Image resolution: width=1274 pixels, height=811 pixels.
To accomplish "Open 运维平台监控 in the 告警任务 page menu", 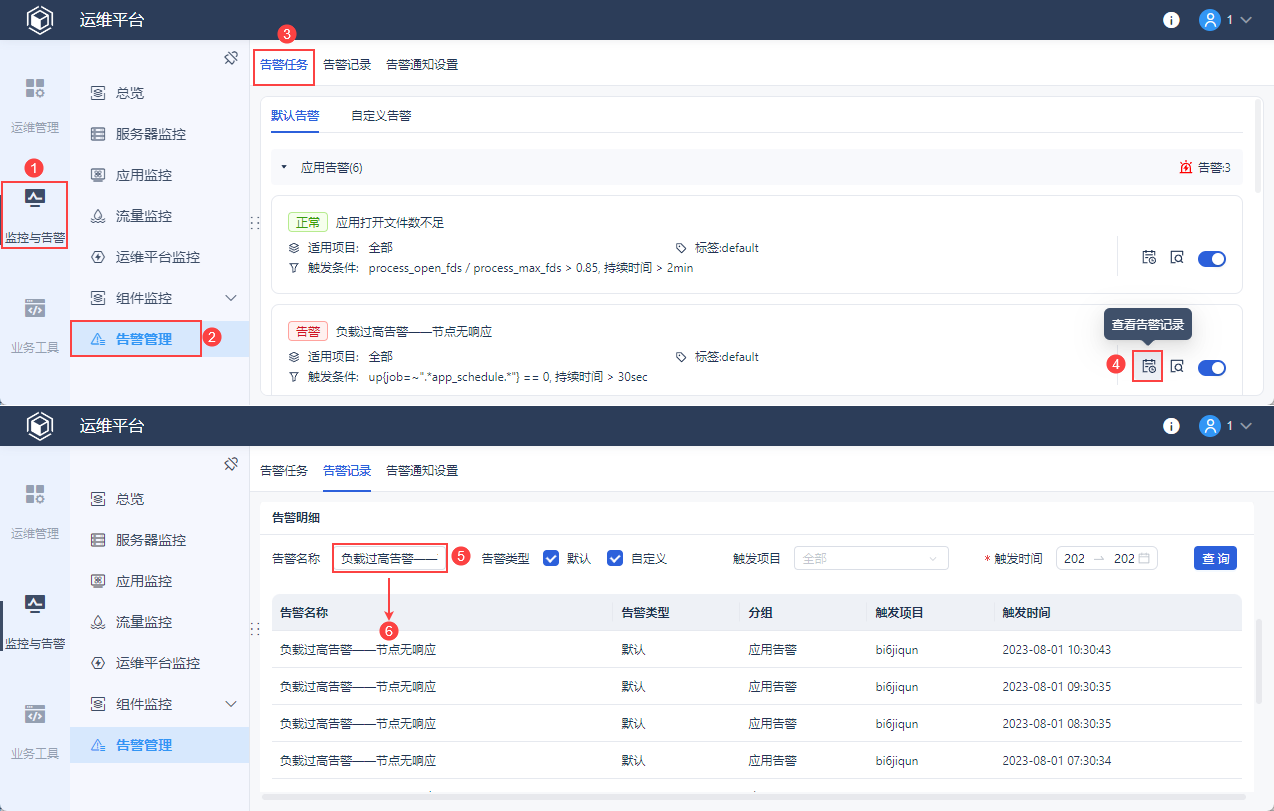I will pos(160,257).
